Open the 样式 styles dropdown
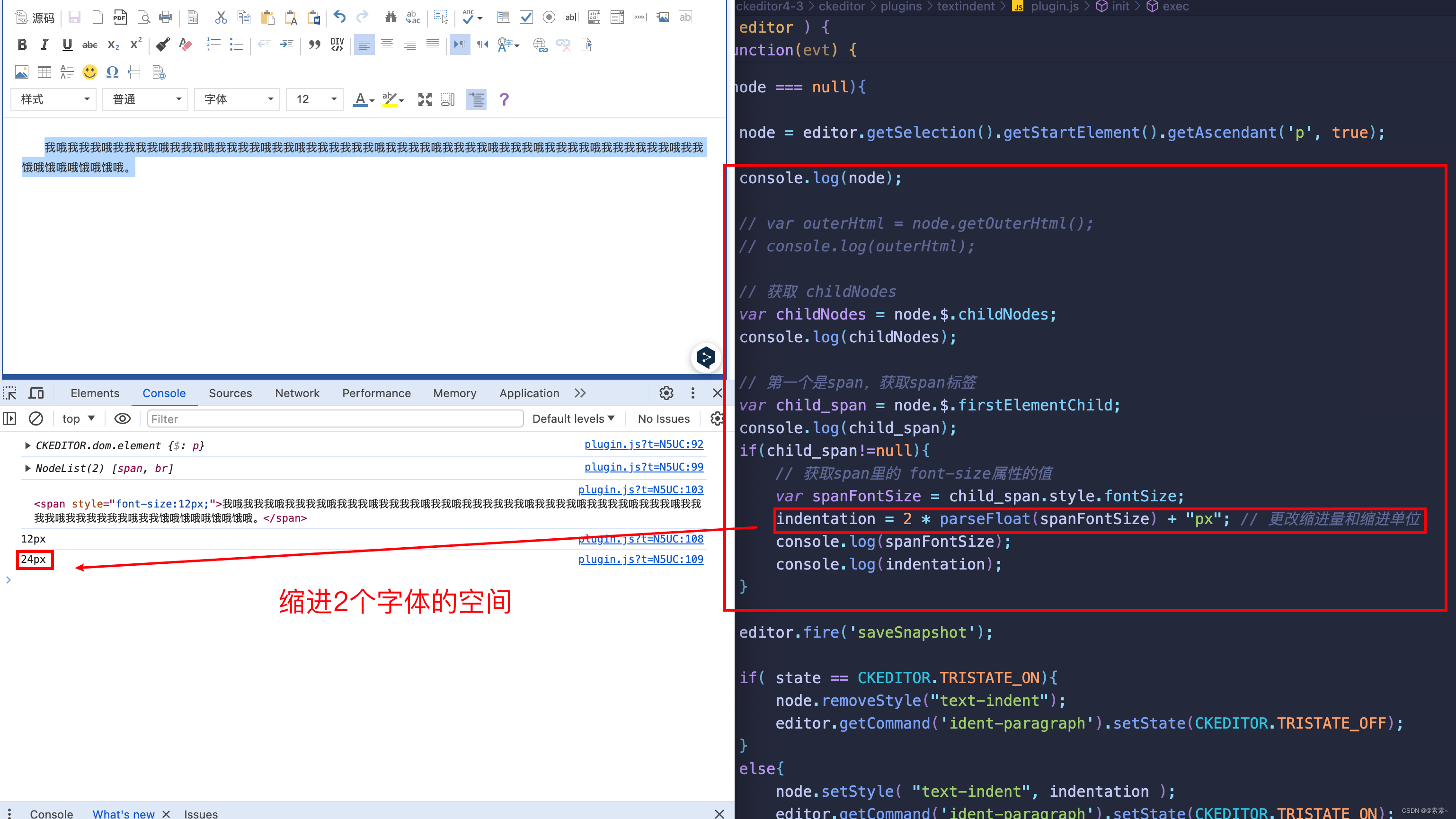Viewport: 1456px width, 819px height. (x=53, y=99)
